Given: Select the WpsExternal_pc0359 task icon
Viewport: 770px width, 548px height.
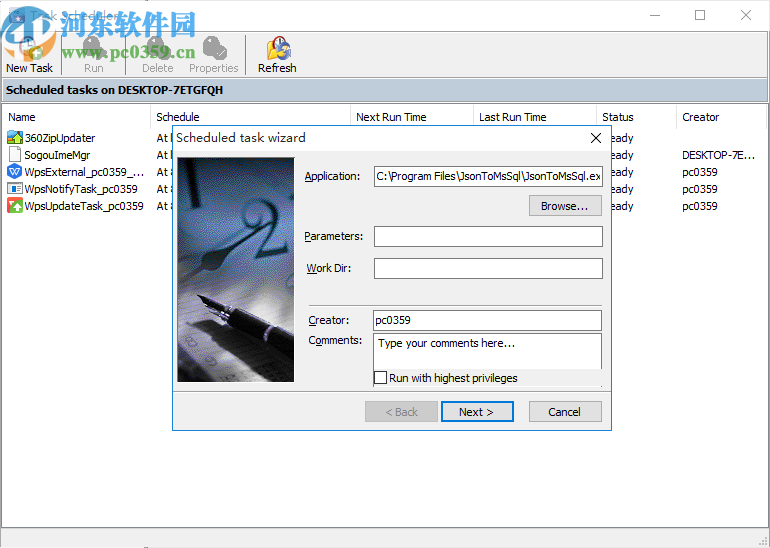Looking at the screenshot, I should pos(15,172).
